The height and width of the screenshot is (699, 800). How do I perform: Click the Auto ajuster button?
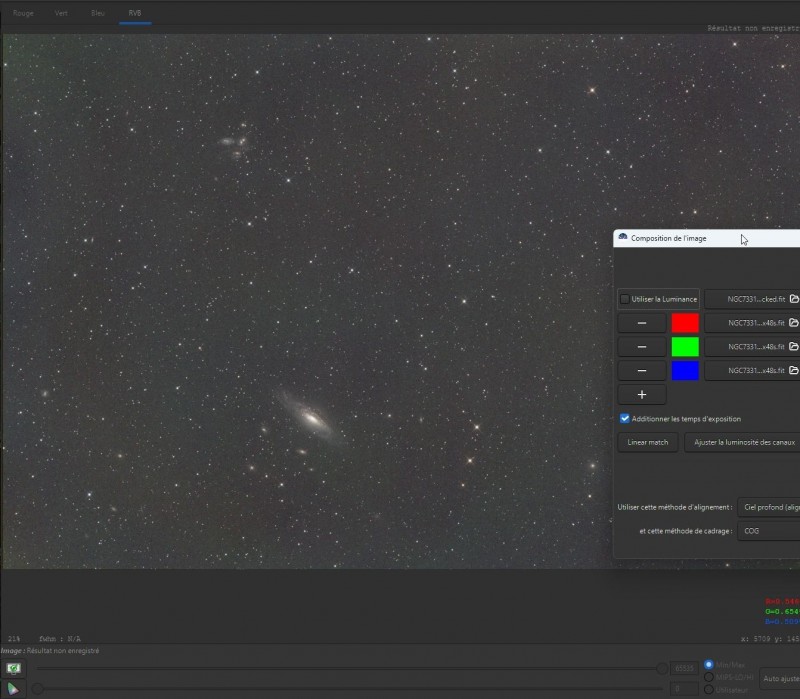pyautogui.click(x=780, y=679)
